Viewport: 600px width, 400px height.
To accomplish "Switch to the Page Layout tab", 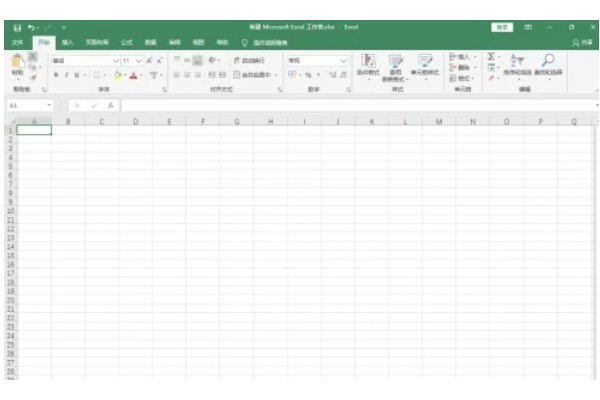I will tap(97, 42).
